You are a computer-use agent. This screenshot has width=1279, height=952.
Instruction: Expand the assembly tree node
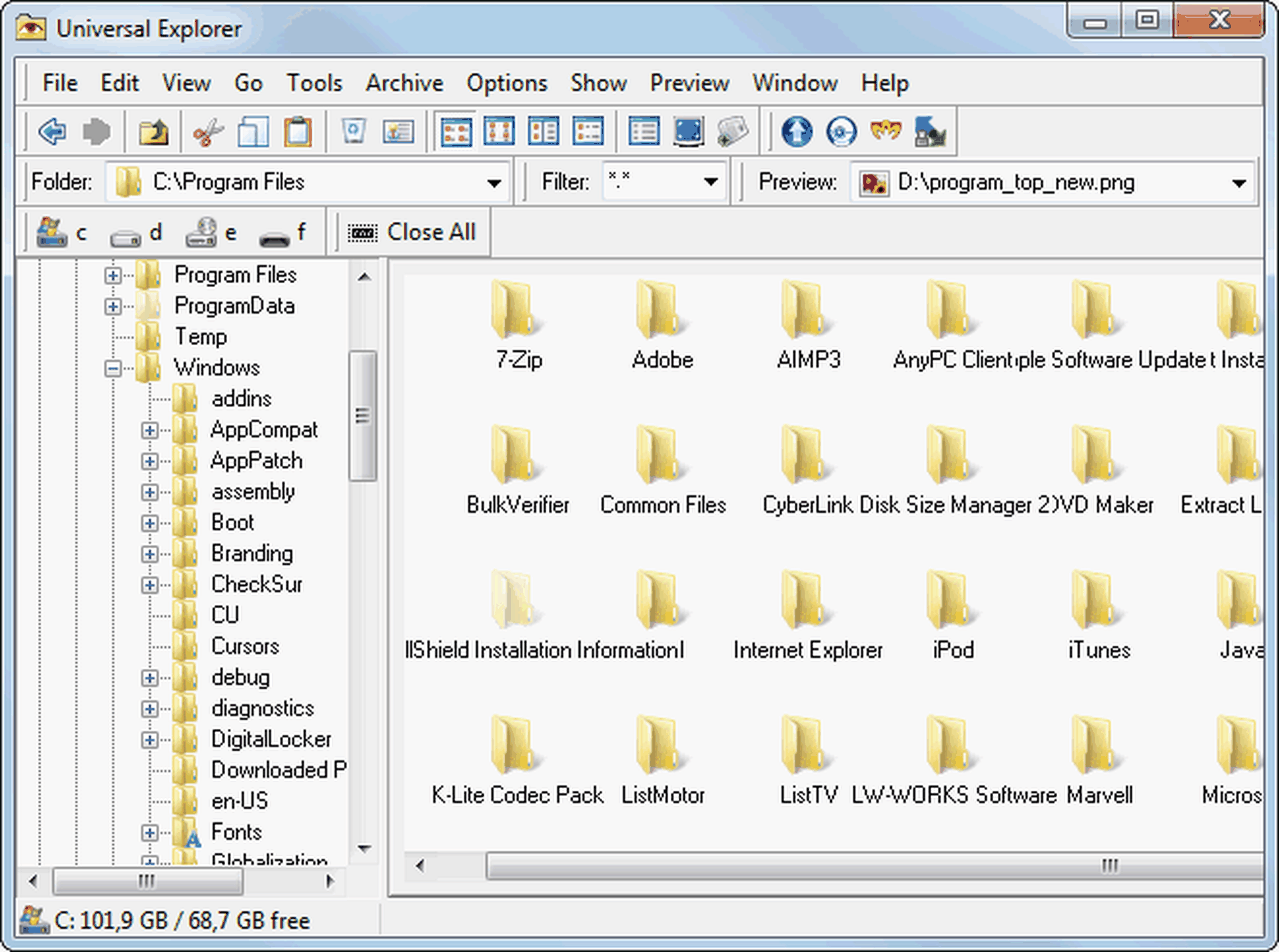coord(149,492)
